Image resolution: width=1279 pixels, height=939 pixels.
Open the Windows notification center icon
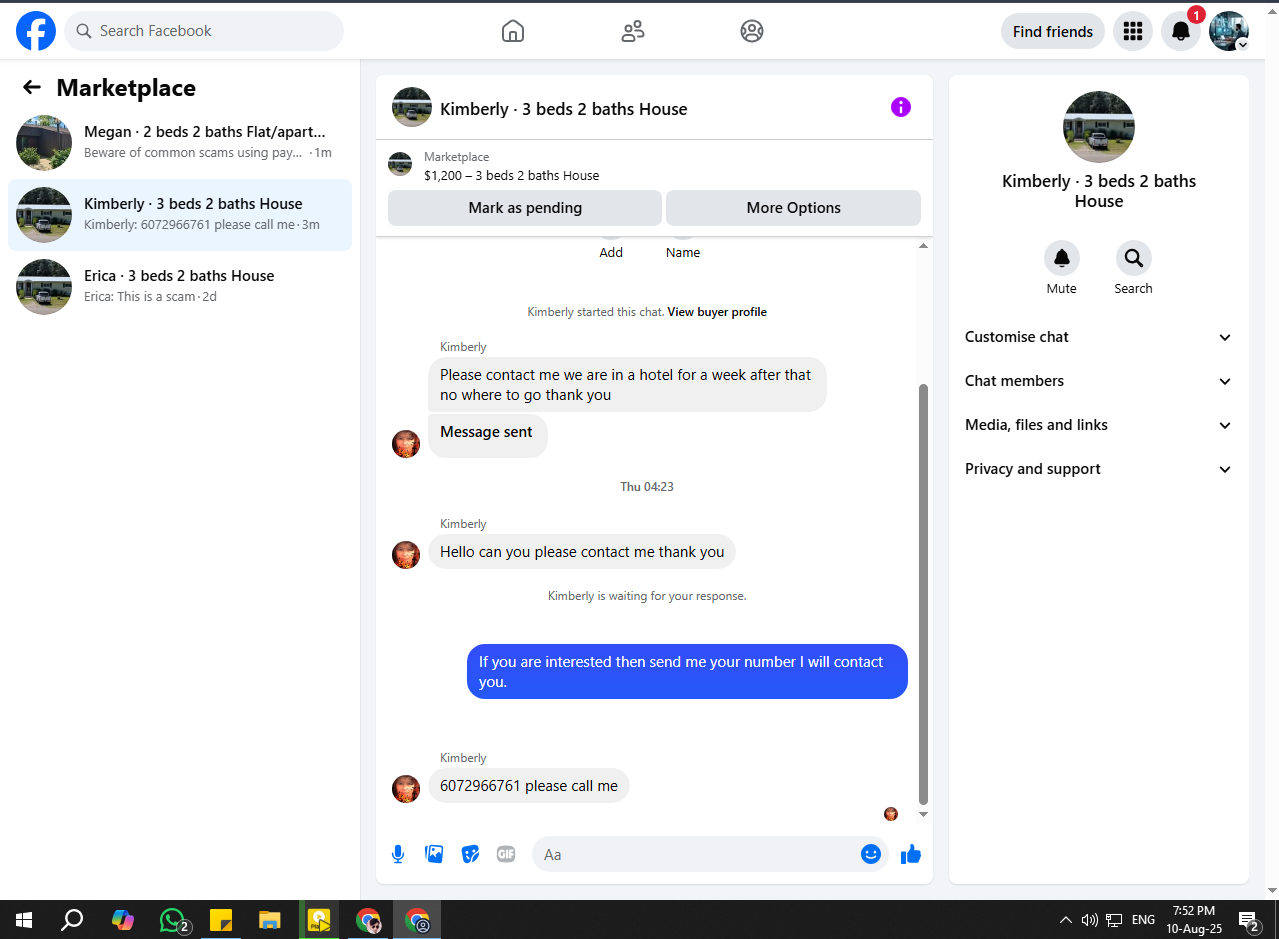click(1248, 920)
